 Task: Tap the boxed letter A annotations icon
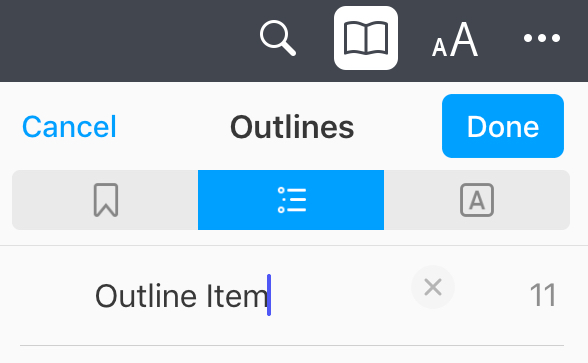pyautogui.click(x=477, y=200)
